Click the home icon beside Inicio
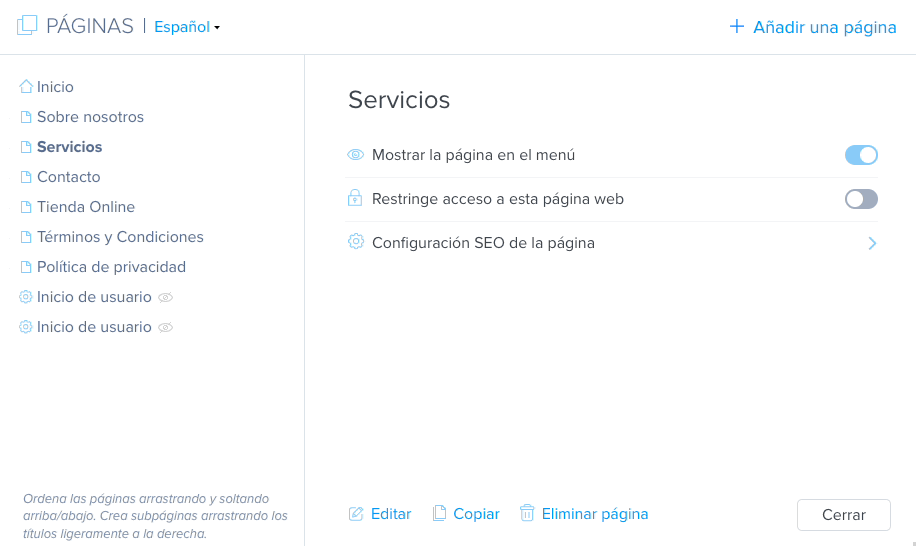 (x=26, y=86)
